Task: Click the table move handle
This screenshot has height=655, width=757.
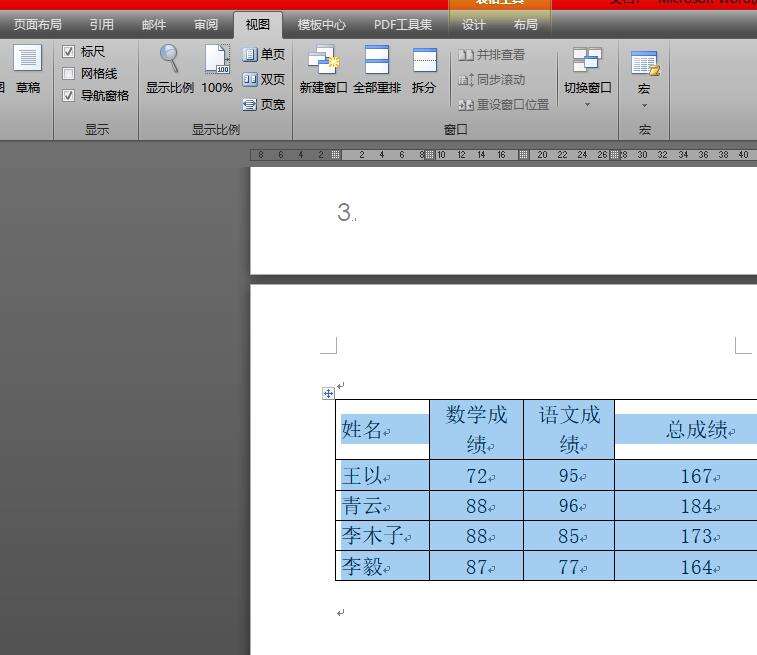Action: click(x=328, y=393)
